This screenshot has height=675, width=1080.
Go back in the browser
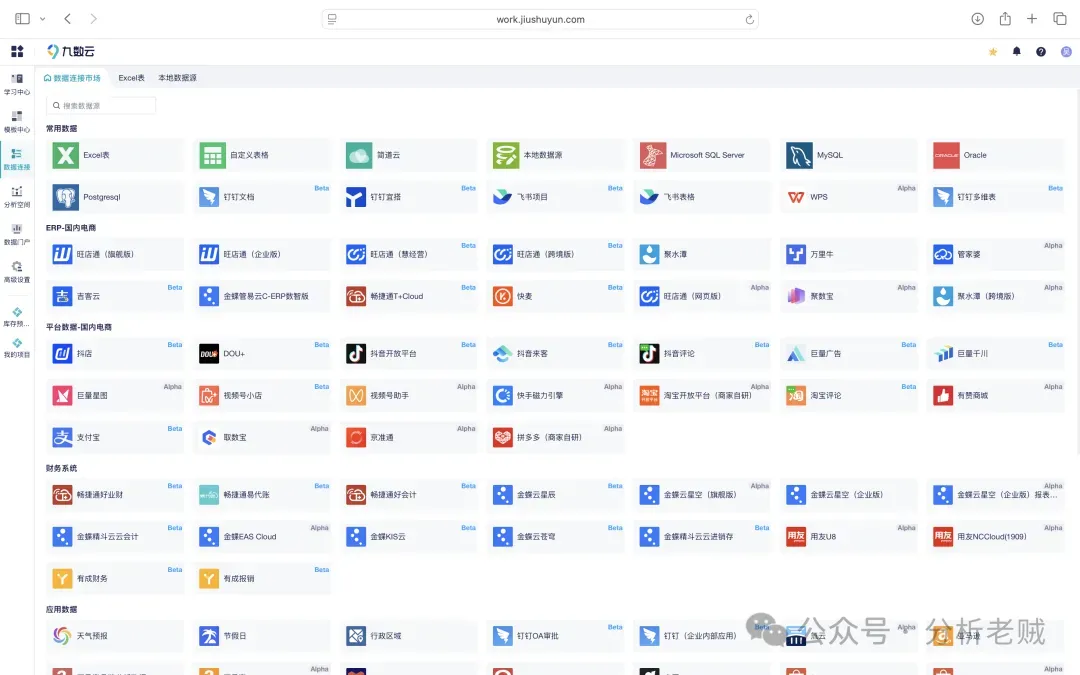pos(68,19)
